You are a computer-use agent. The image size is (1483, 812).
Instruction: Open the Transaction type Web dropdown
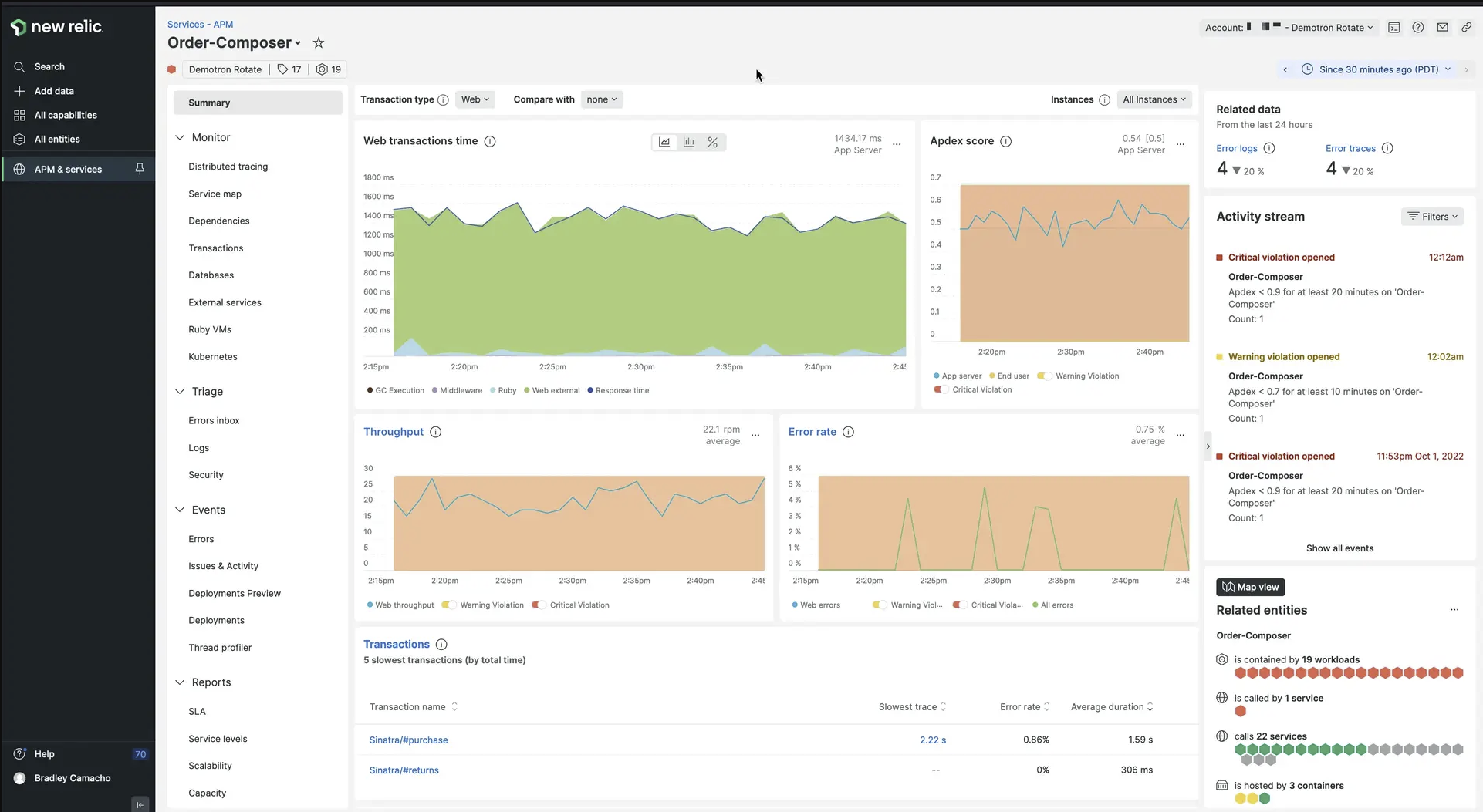475,99
